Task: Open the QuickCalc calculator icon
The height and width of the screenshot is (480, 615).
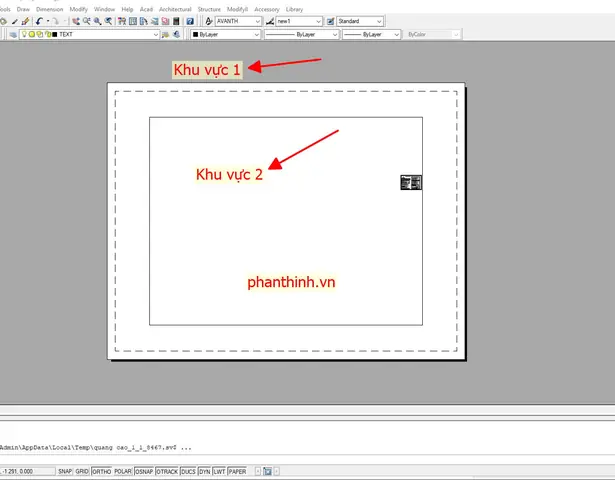Action: (x=176, y=21)
